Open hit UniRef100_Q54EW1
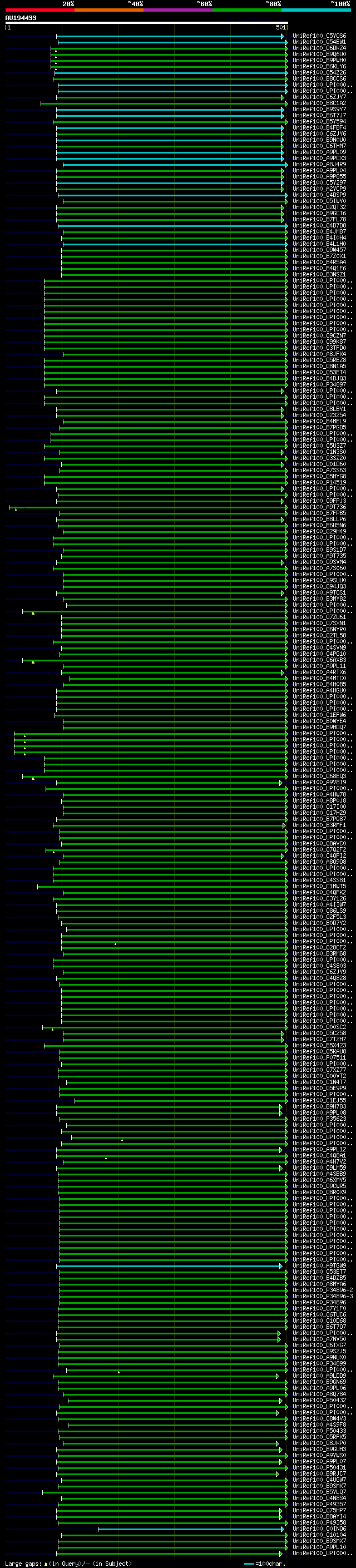 click(319, 42)
